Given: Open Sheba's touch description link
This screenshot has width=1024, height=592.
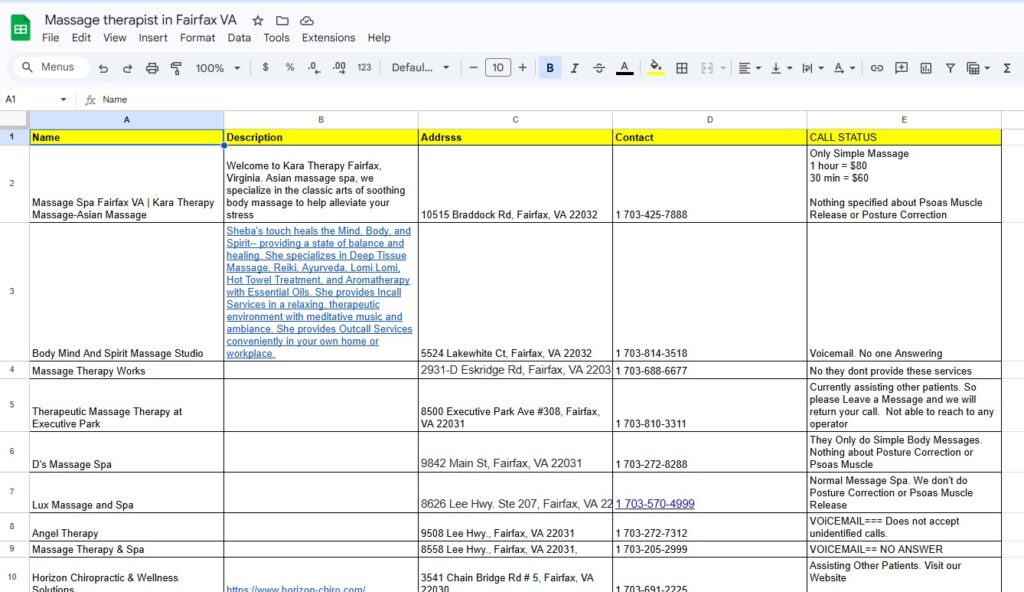Looking at the screenshot, I should (319, 292).
